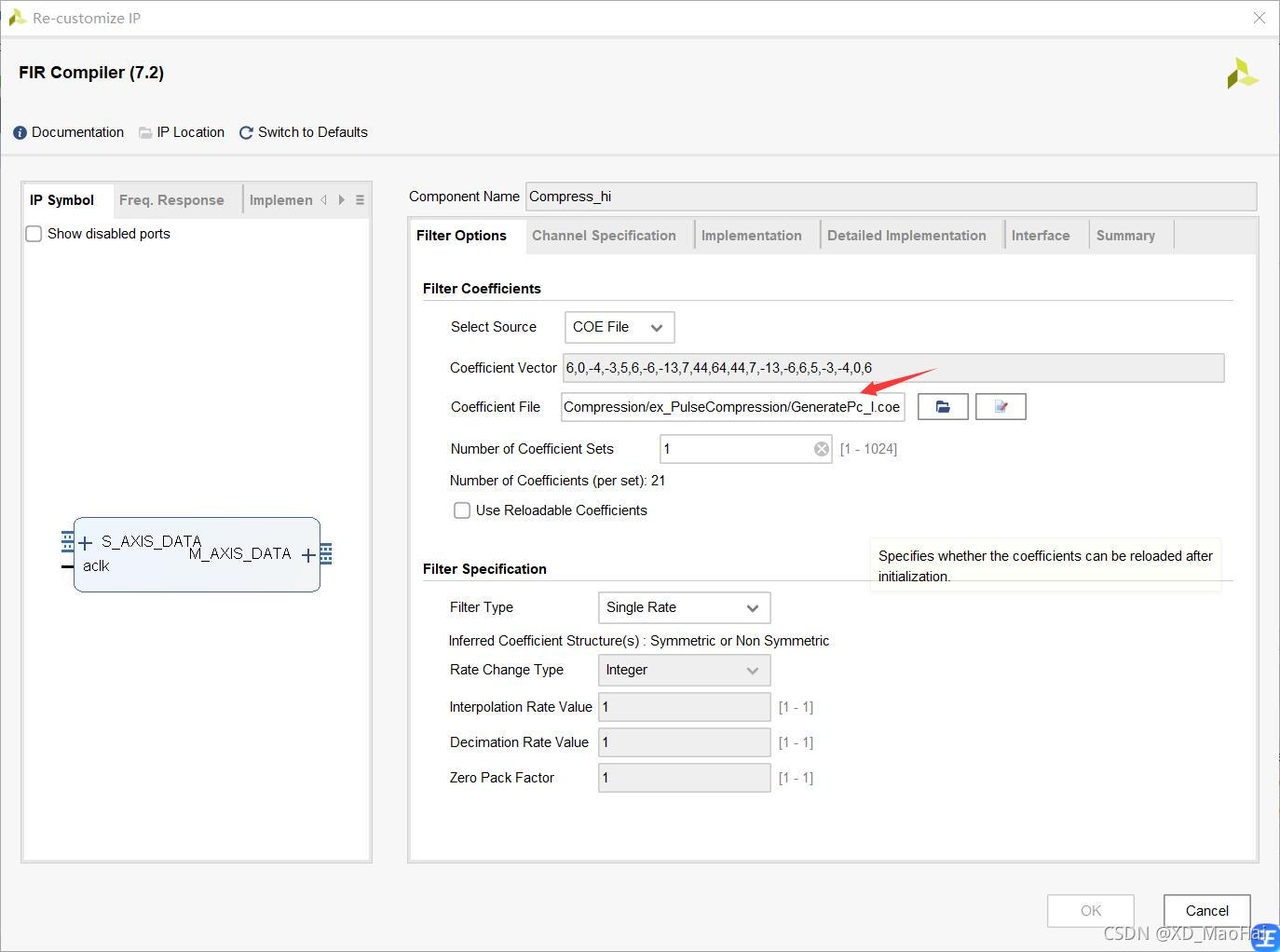Expand M_AXIS_DATA port plus icon
Screen dimensions: 1280x952
pyautogui.click(x=308, y=556)
